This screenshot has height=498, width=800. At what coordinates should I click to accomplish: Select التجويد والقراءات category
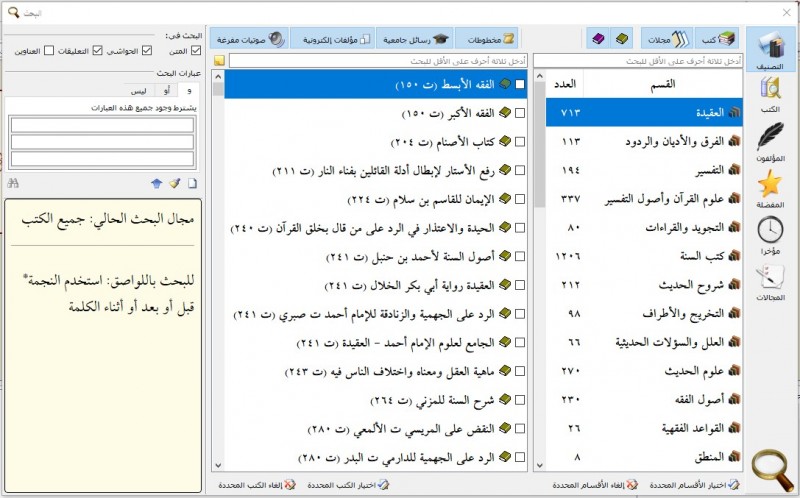644,227
